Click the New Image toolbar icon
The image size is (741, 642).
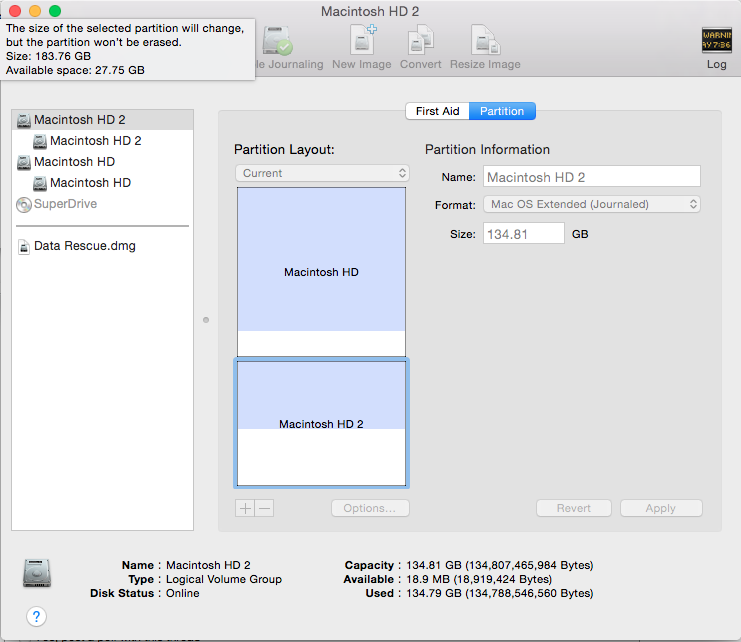coord(362,40)
